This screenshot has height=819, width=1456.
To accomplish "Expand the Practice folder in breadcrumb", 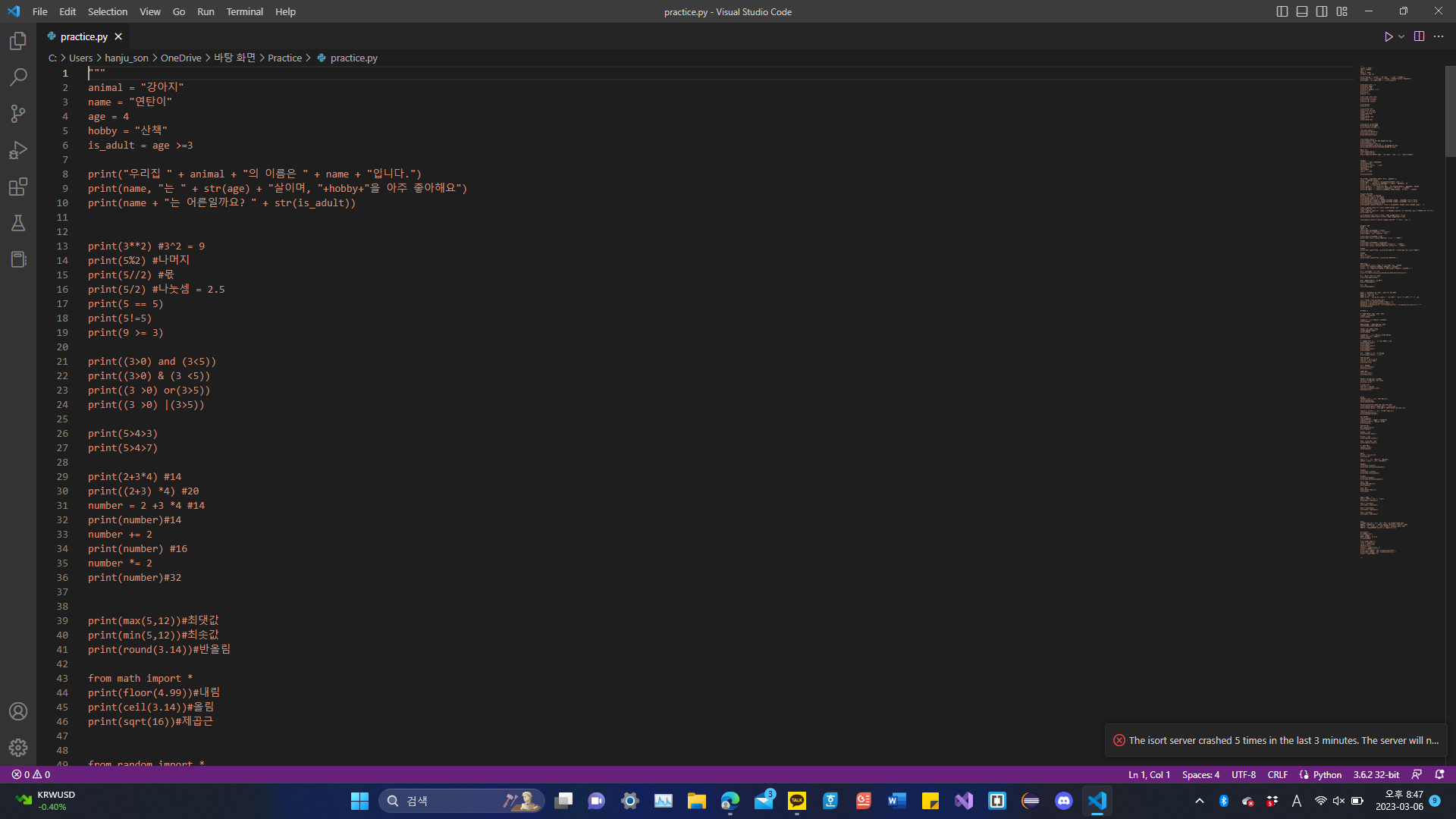I will (x=284, y=58).
